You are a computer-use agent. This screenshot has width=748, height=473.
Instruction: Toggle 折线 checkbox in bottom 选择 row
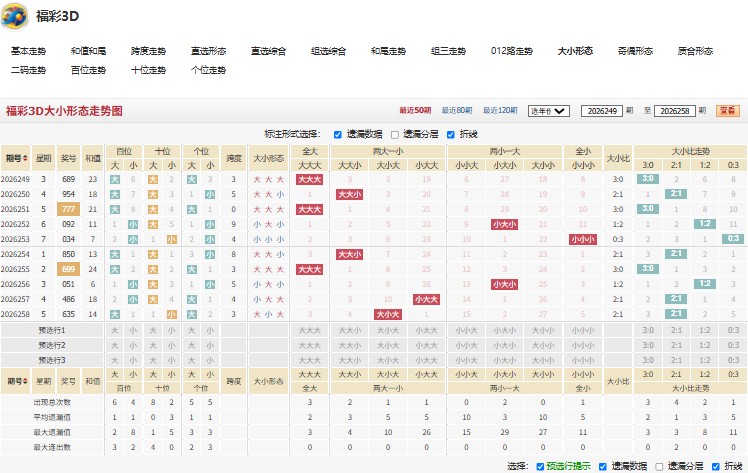tap(716, 466)
